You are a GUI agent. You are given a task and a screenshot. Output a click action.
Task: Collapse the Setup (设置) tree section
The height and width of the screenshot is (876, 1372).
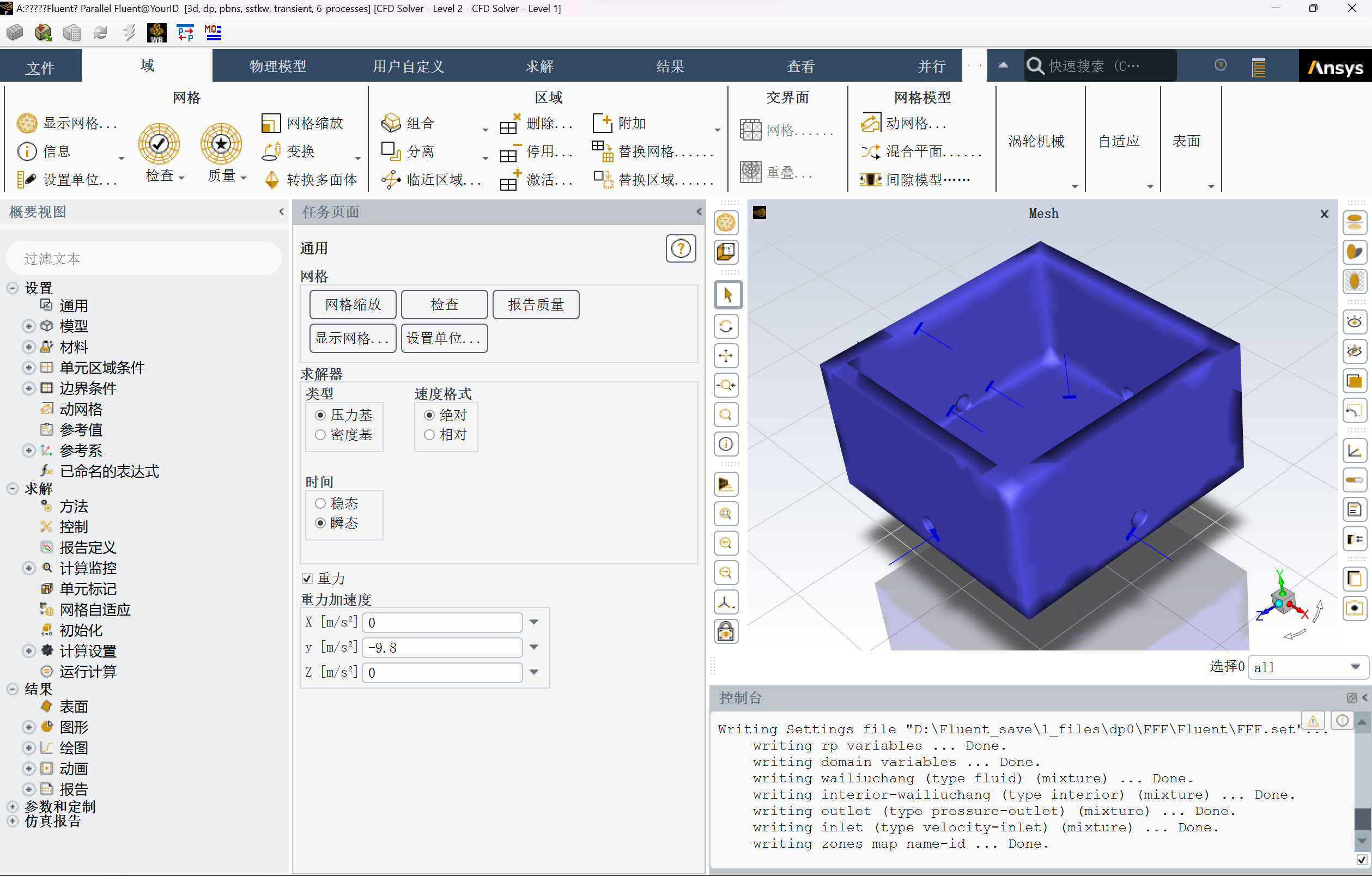click(x=13, y=288)
